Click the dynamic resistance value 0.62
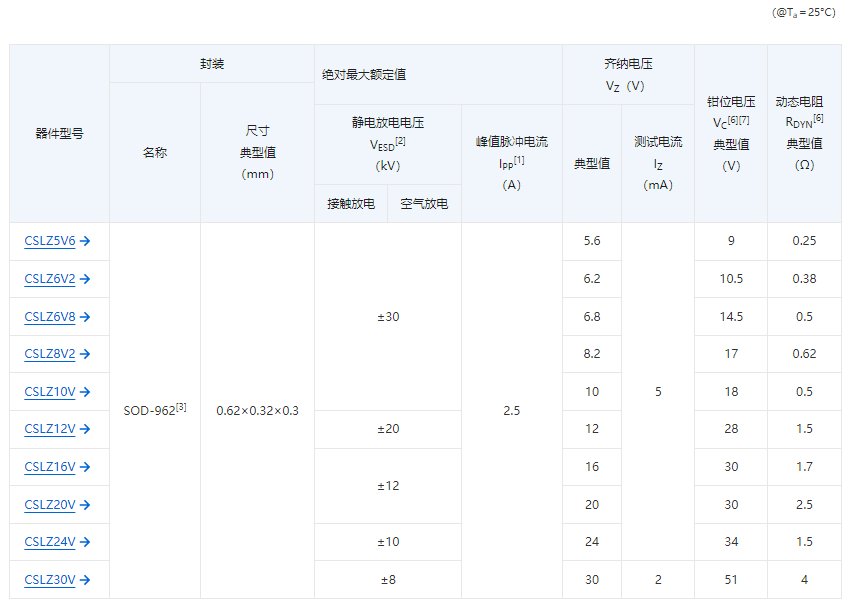 [804, 354]
